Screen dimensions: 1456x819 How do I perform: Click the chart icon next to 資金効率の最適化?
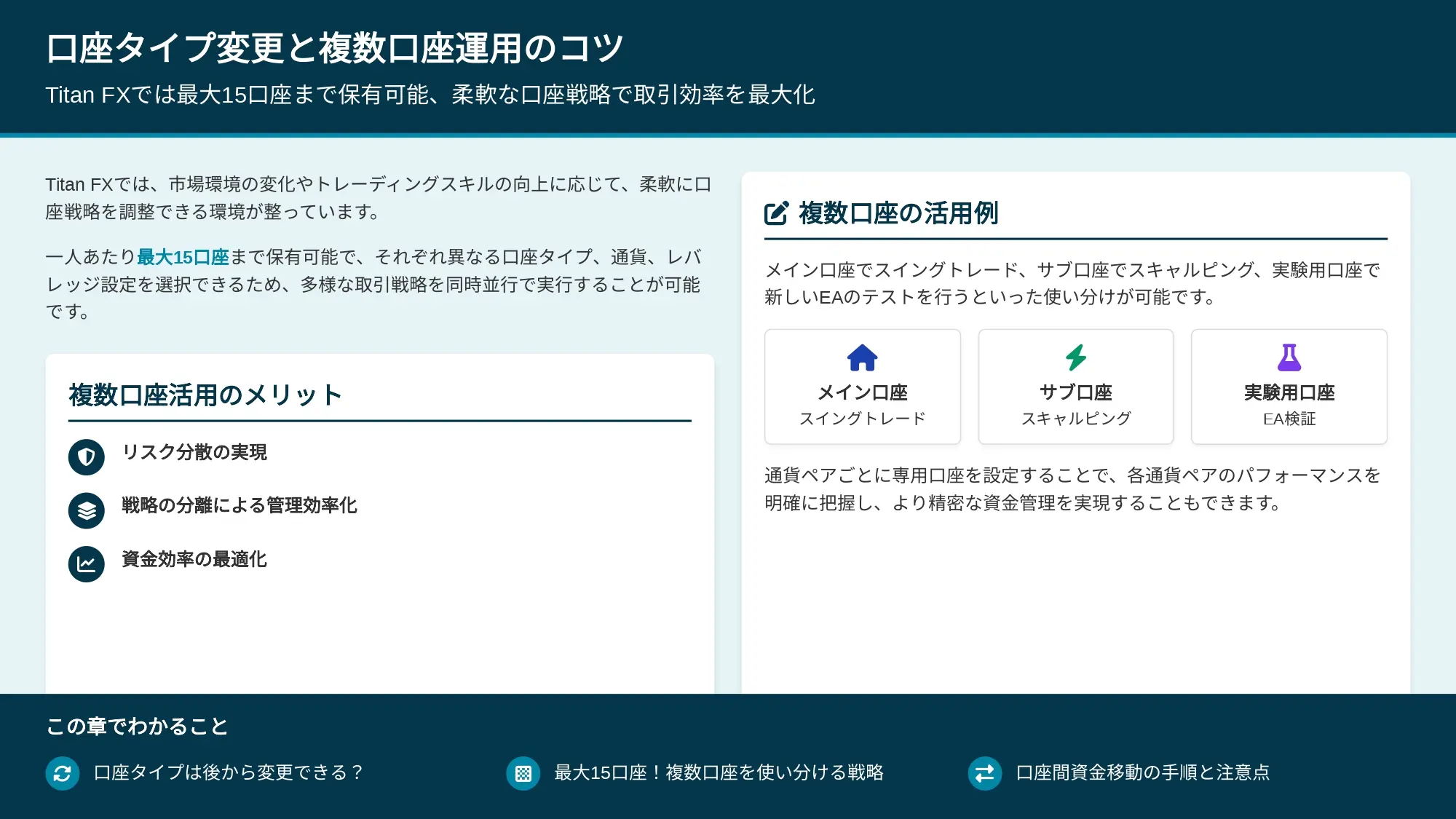87,564
